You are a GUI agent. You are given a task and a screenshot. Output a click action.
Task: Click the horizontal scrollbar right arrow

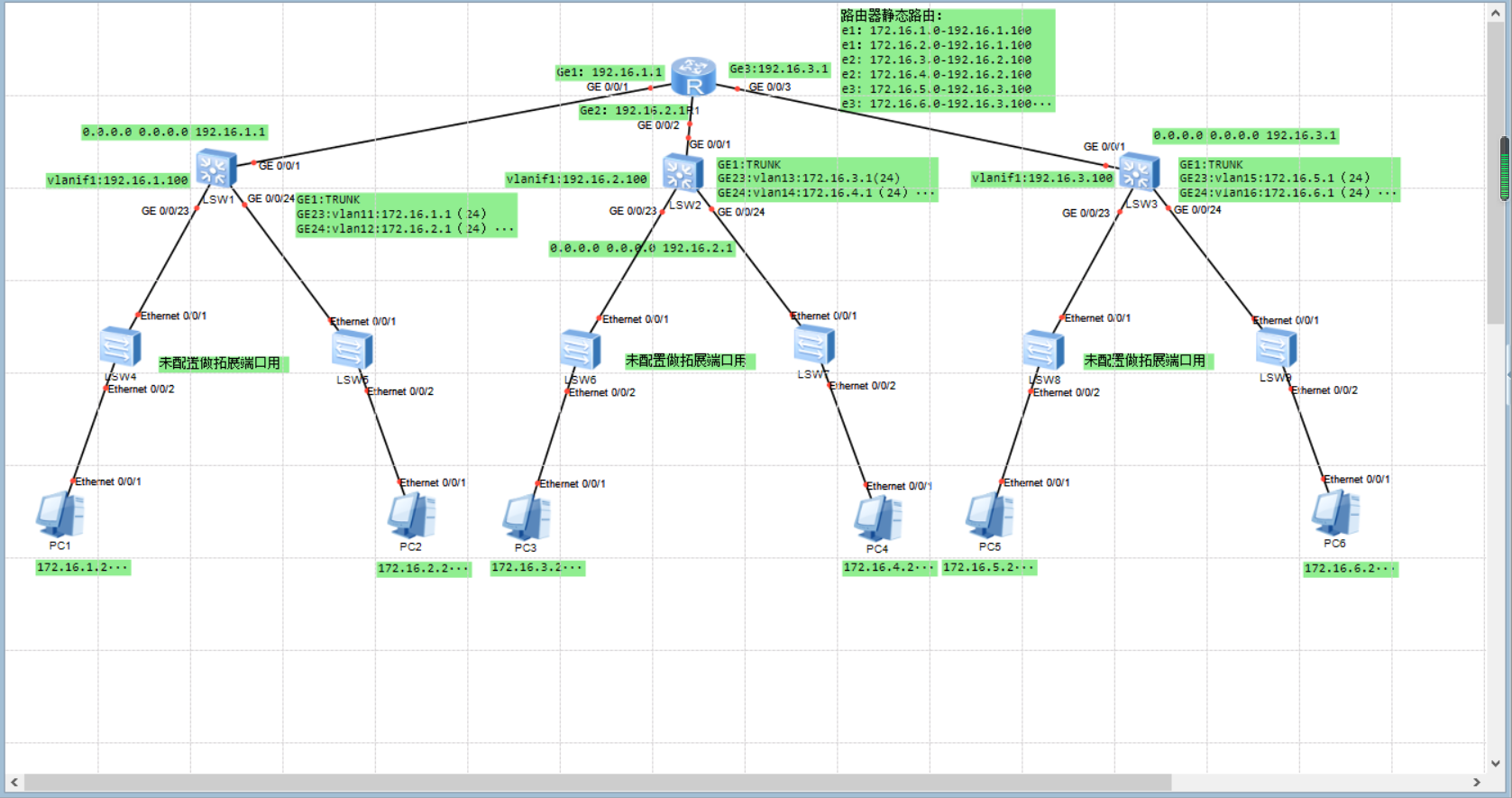[1477, 782]
